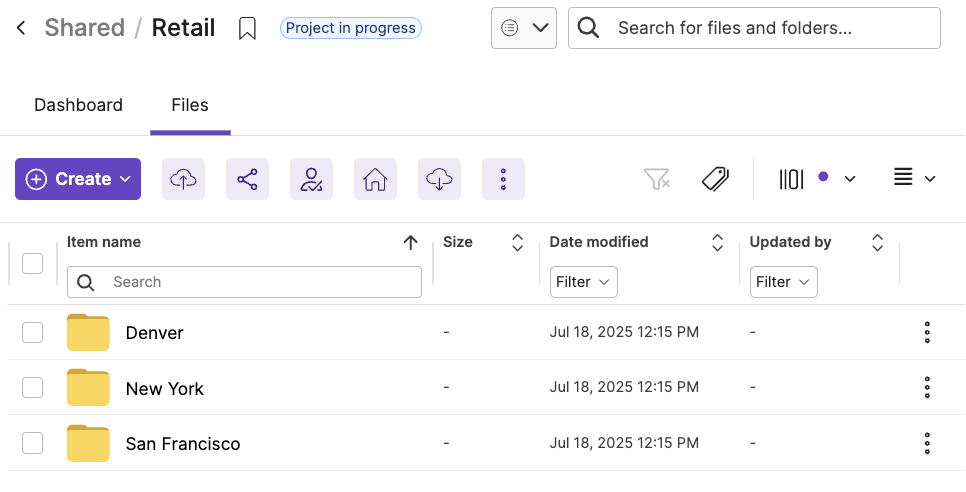
Task: Select the Files tab
Action: point(190,105)
